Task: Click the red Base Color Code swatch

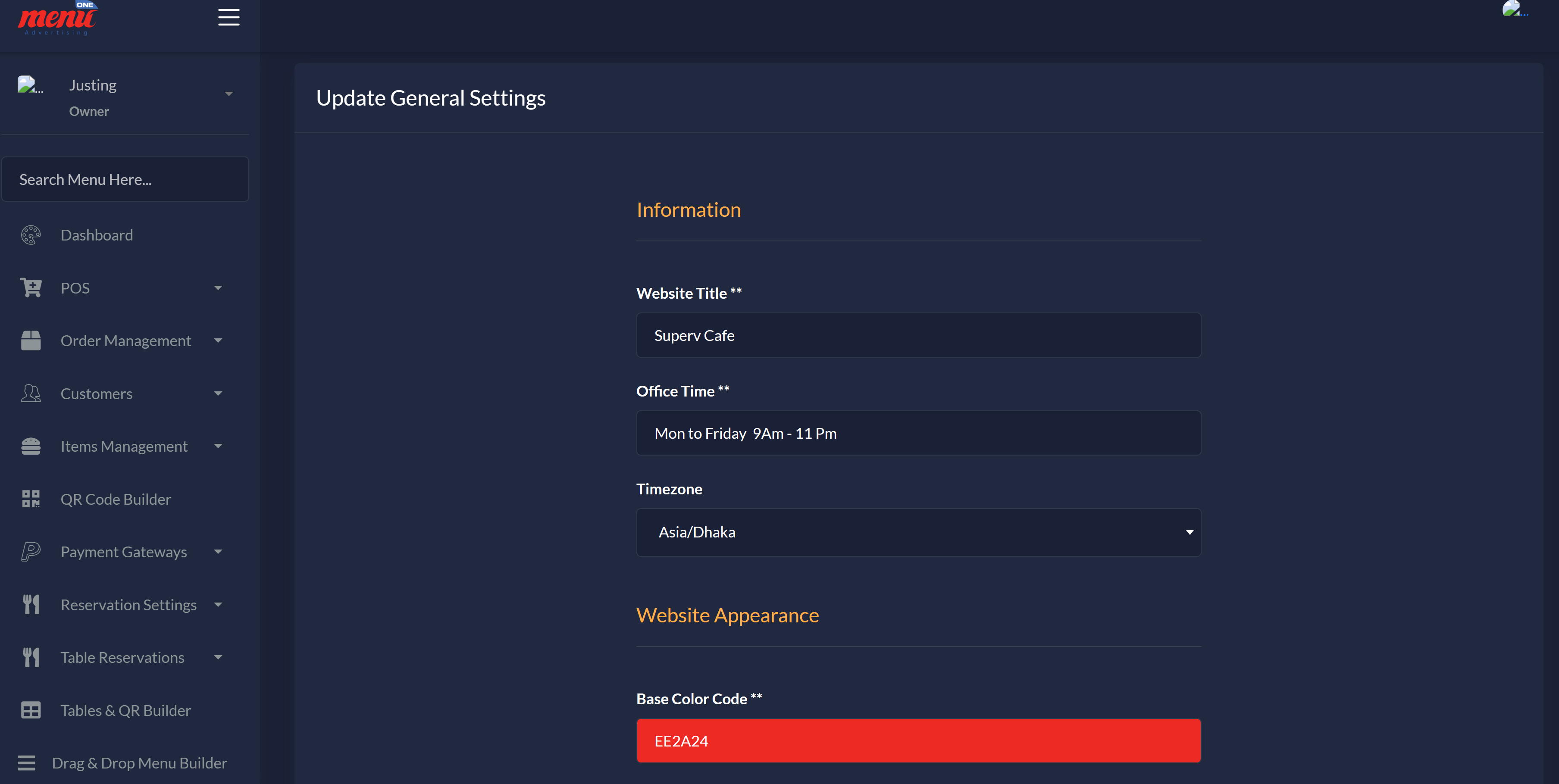Action: [917, 740]
